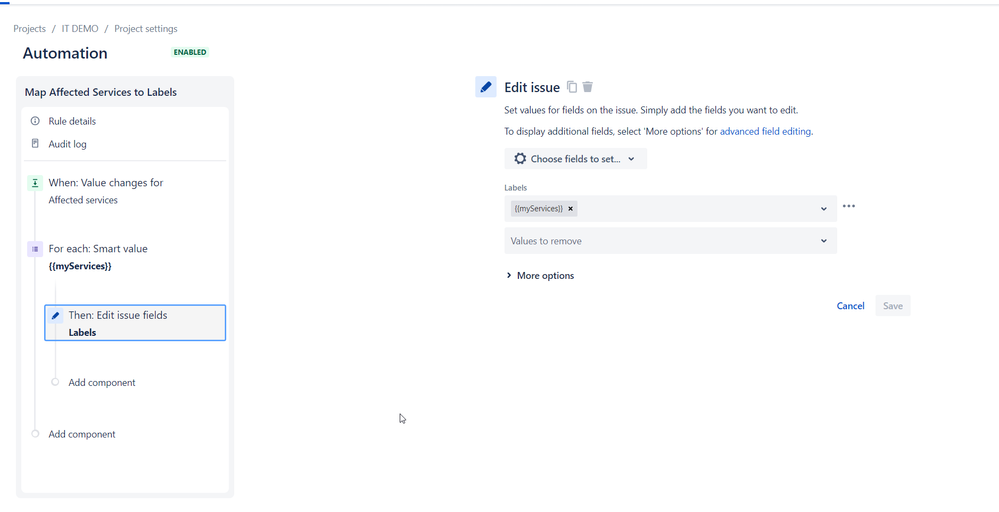Click into the Labels input field
Viewport: 999px width, 512px height.
[x=670, y=209]
